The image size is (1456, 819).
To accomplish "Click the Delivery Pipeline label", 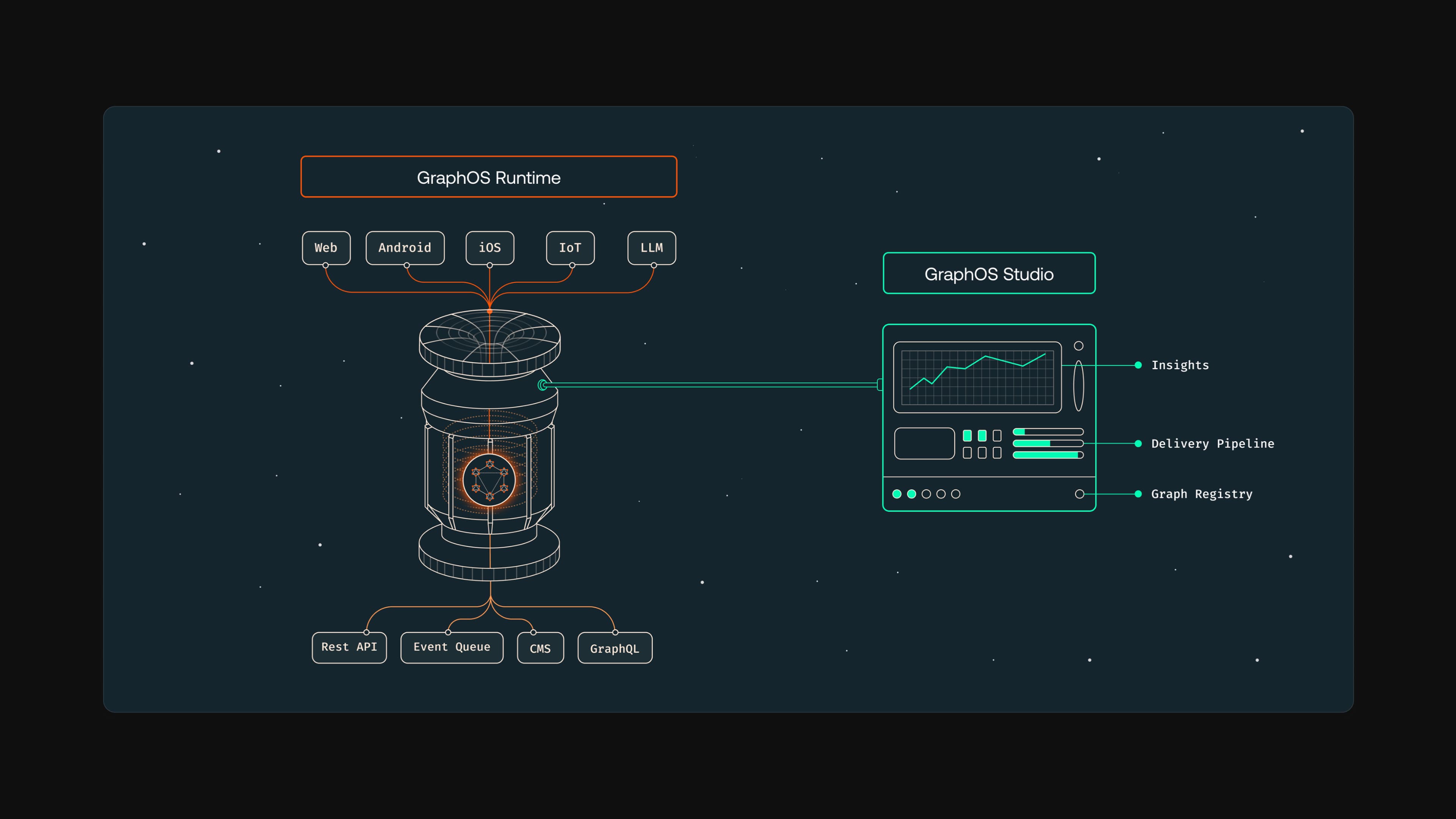I will point(1213,444).
